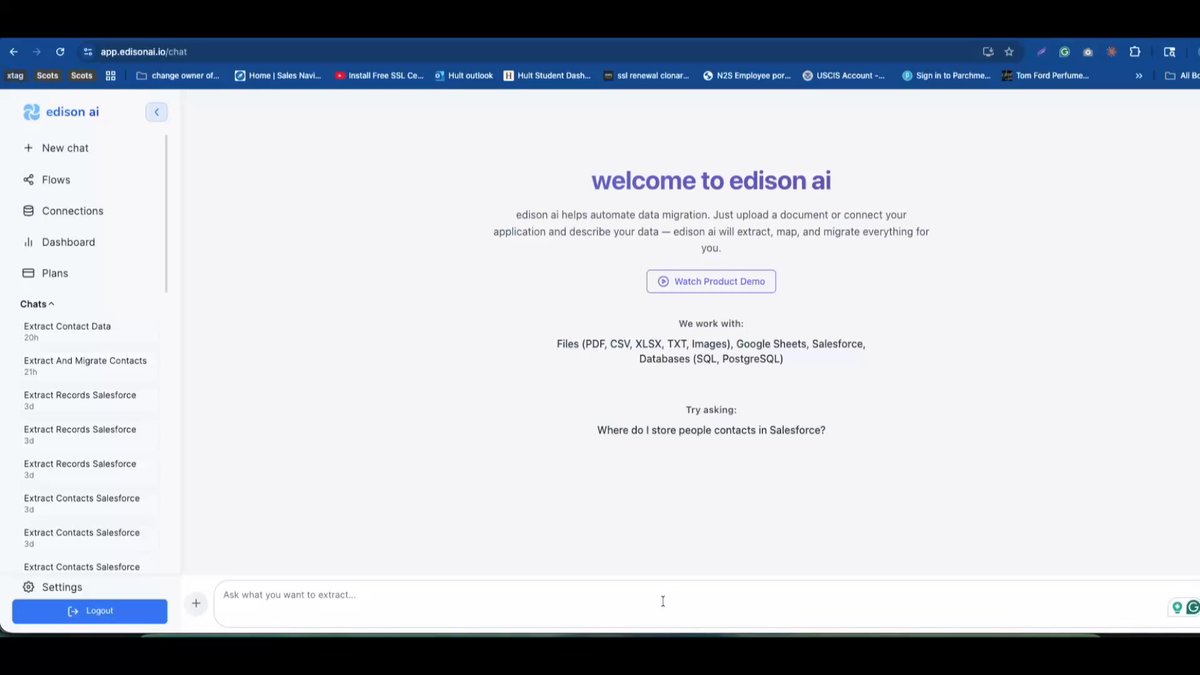Screen dimensions: 1200x675
Task: Click the green lightbulb icon in chat input
Action: tap(1178, 607)
